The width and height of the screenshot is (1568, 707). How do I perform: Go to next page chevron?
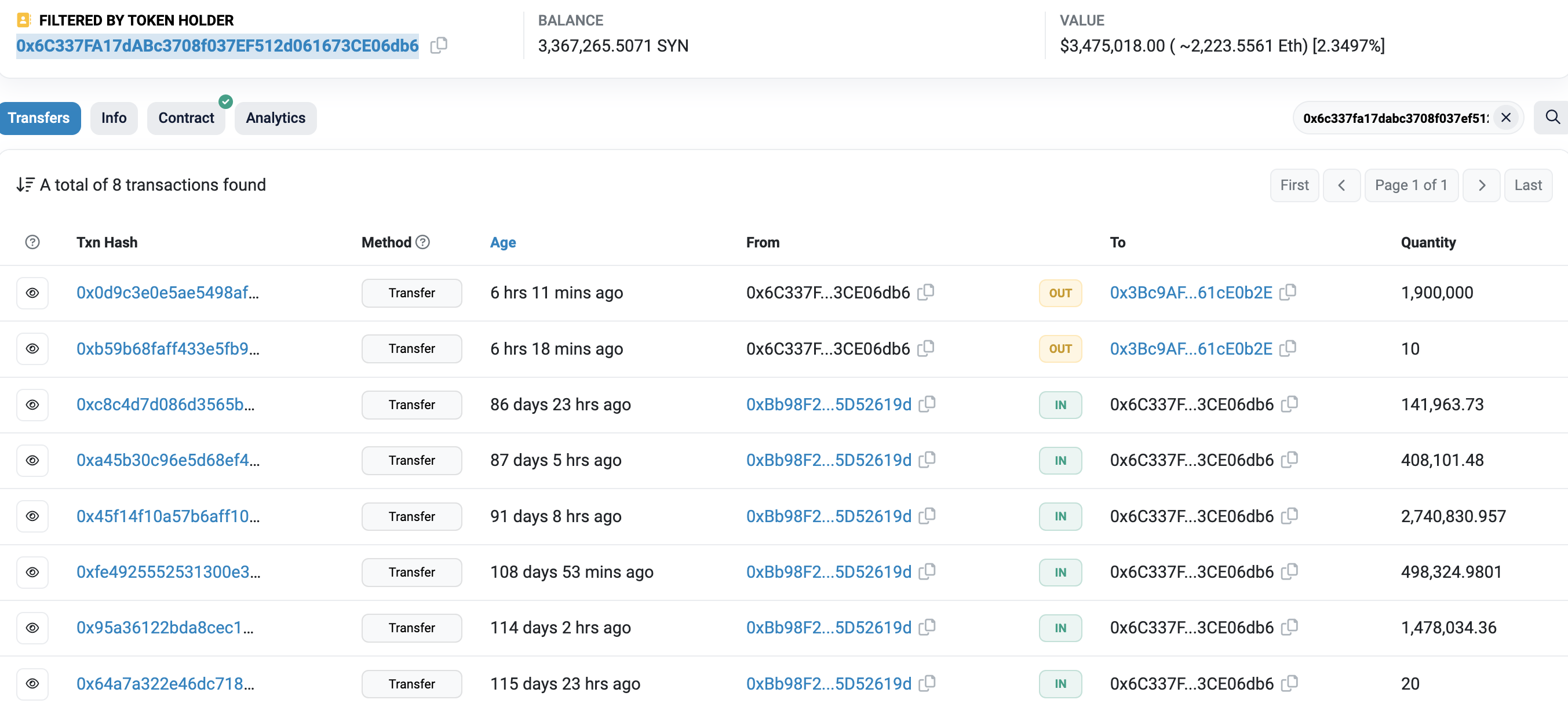point(1481,185)
